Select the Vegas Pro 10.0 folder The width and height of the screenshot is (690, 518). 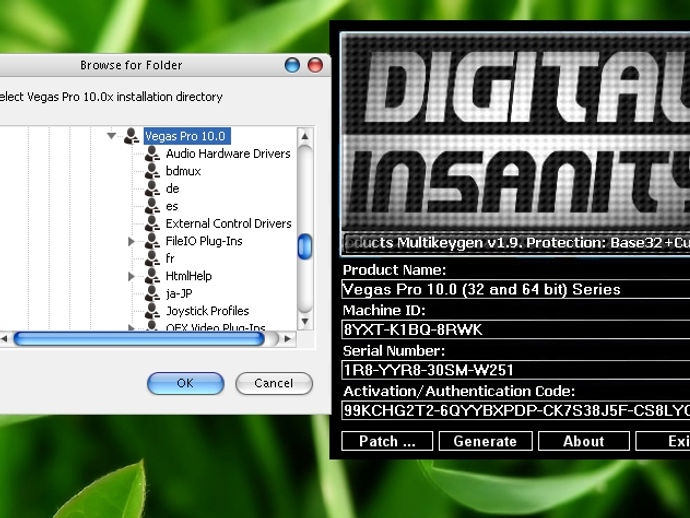pos(185,136)
